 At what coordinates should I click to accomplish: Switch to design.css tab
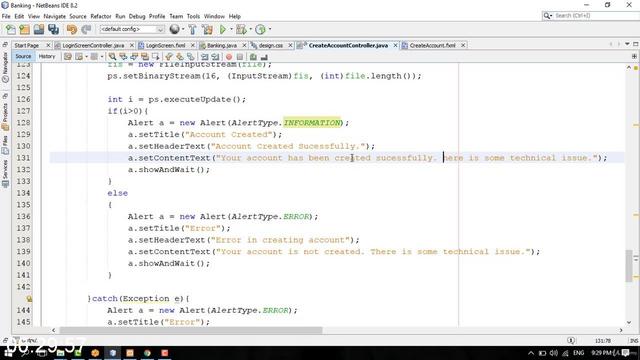pyautogui.click(x=270, y=45)
